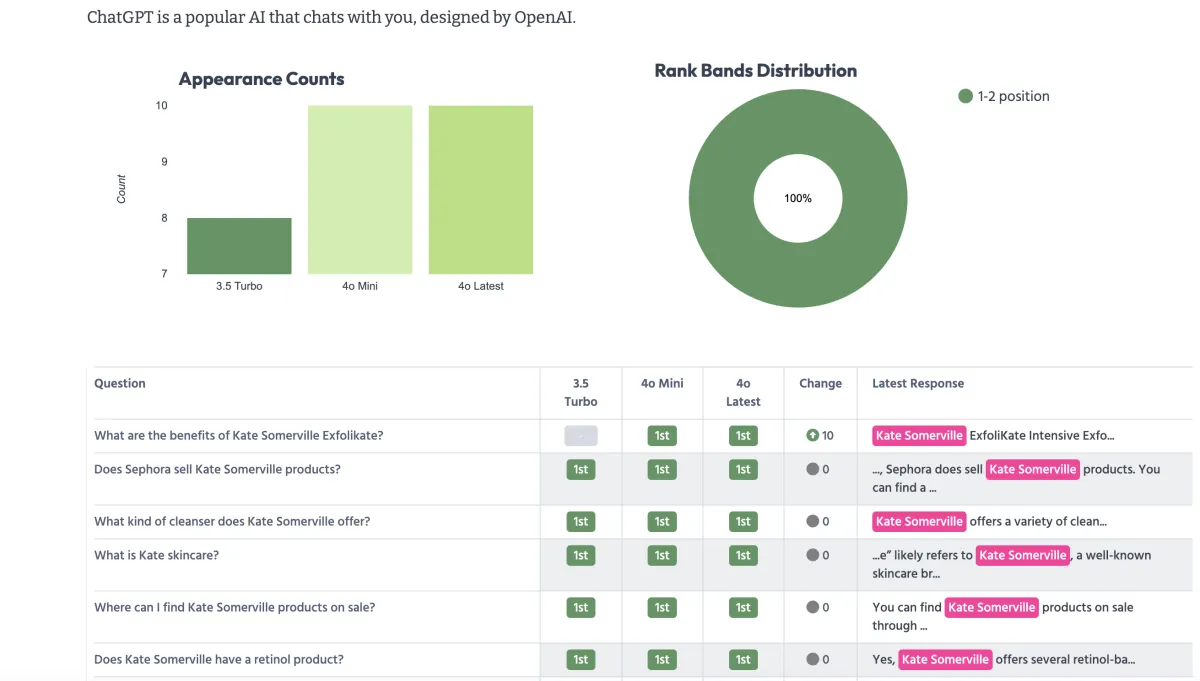Click the "4o Mini" x-axis label under the chart
Screen dimensions: 1200x681
(360, 286)
